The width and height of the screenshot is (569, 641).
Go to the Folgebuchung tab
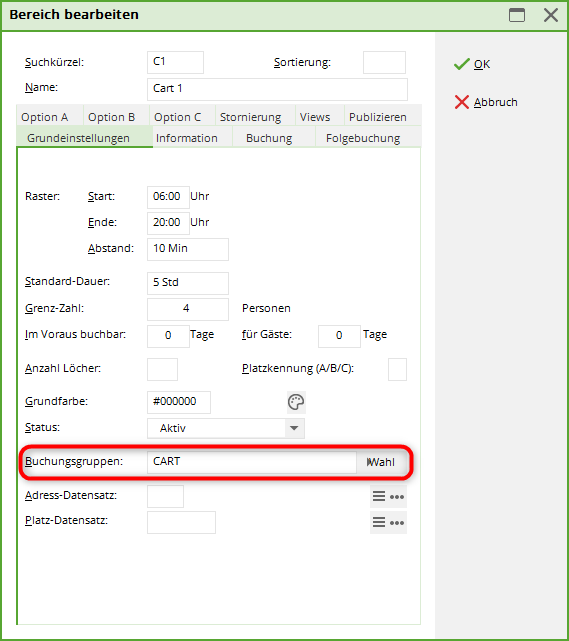click(x=363, y=138)
